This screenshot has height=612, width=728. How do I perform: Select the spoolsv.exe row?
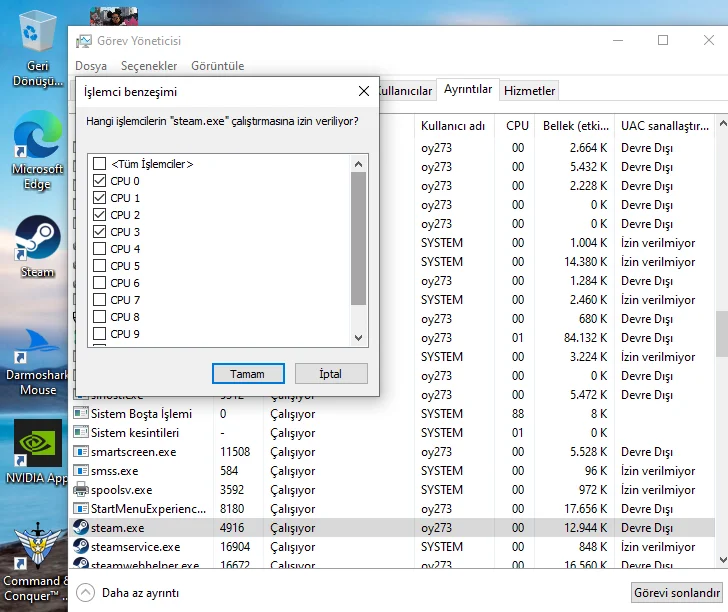point(391,489)
